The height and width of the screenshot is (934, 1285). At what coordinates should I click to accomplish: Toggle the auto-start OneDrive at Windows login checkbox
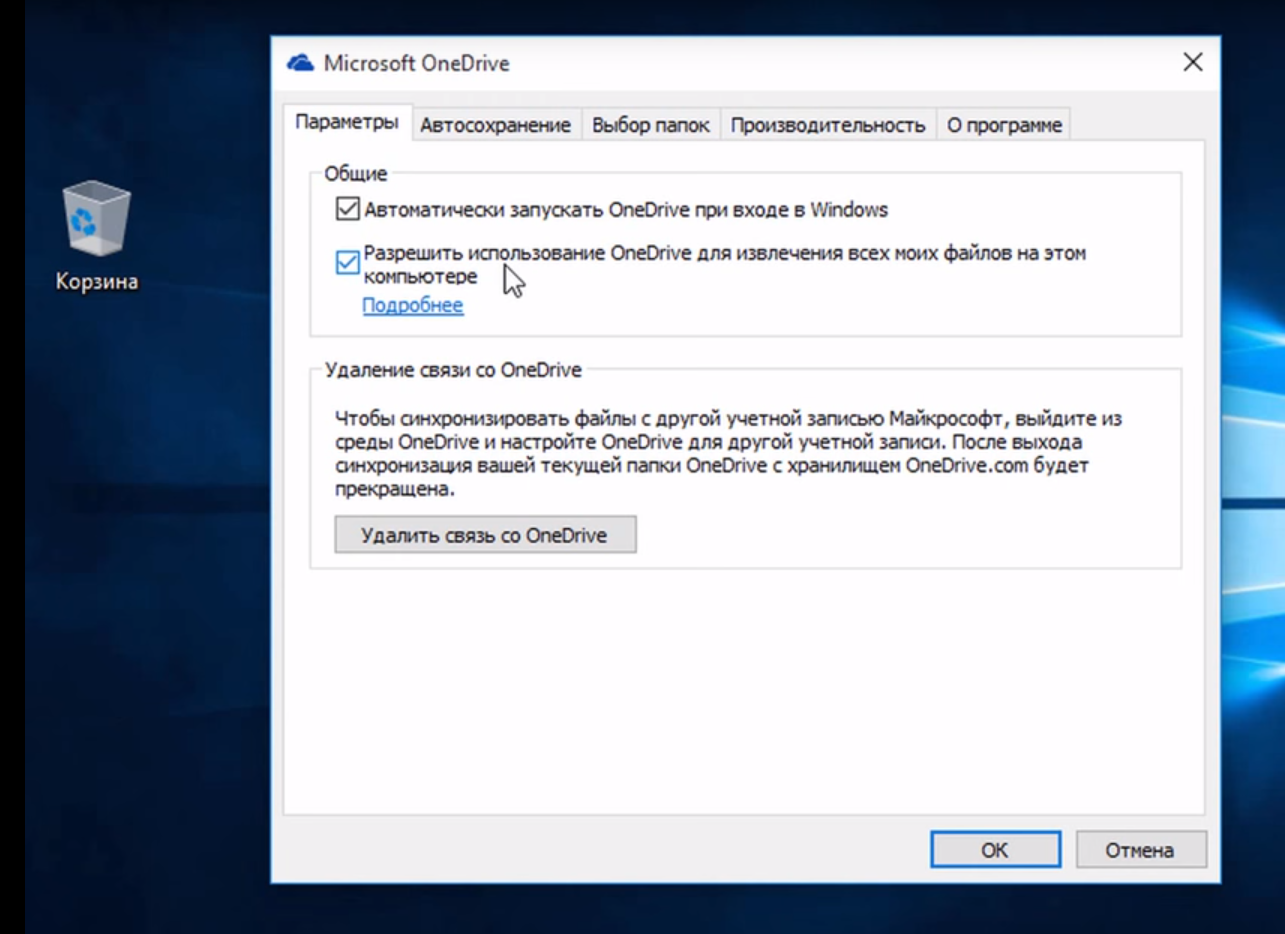pos(347,210)
